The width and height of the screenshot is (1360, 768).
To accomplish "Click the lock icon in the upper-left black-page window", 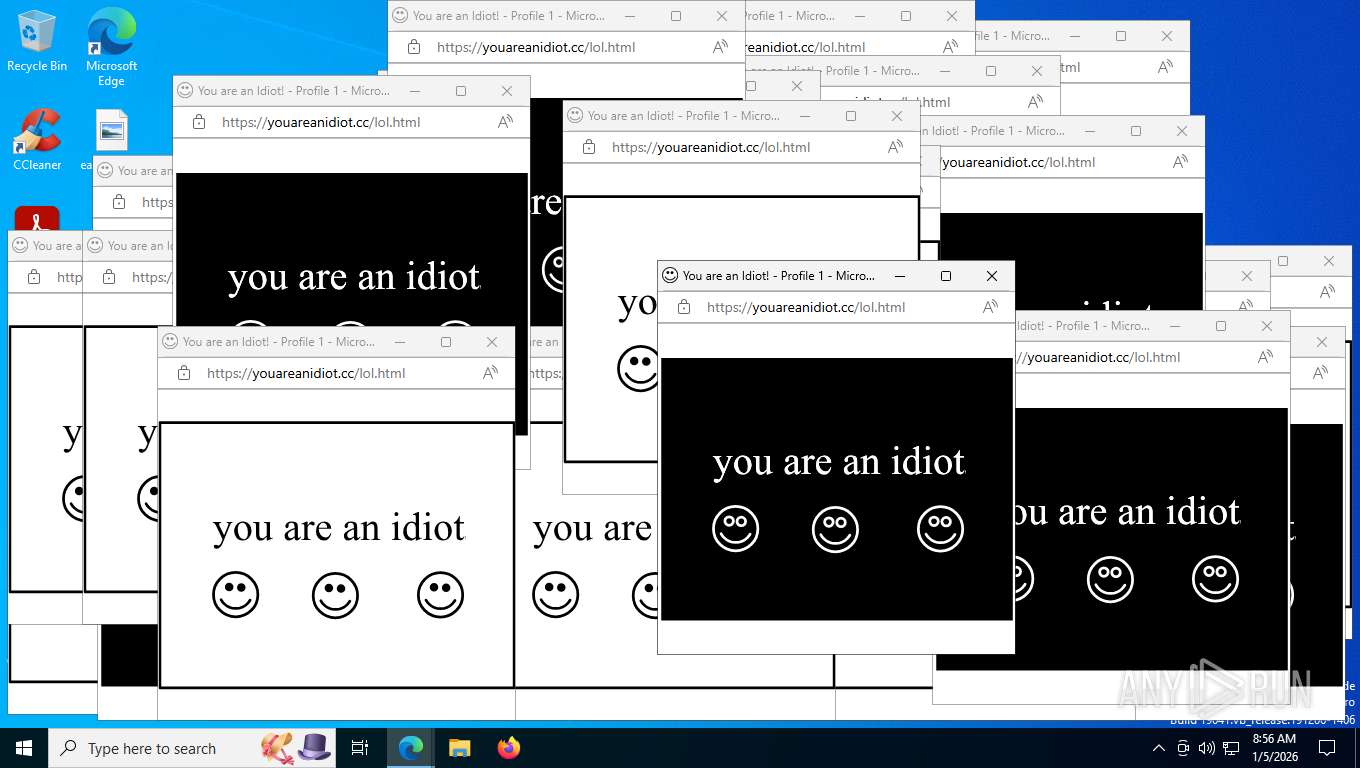I will 199,123.
